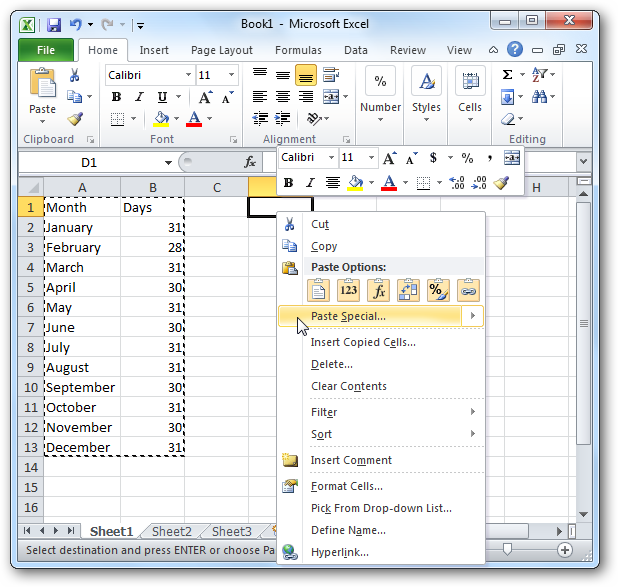This screenshot has height=587, width=618.
Task: Click Decrease Font Size in ribbon
Action: [x=227, y=97]
